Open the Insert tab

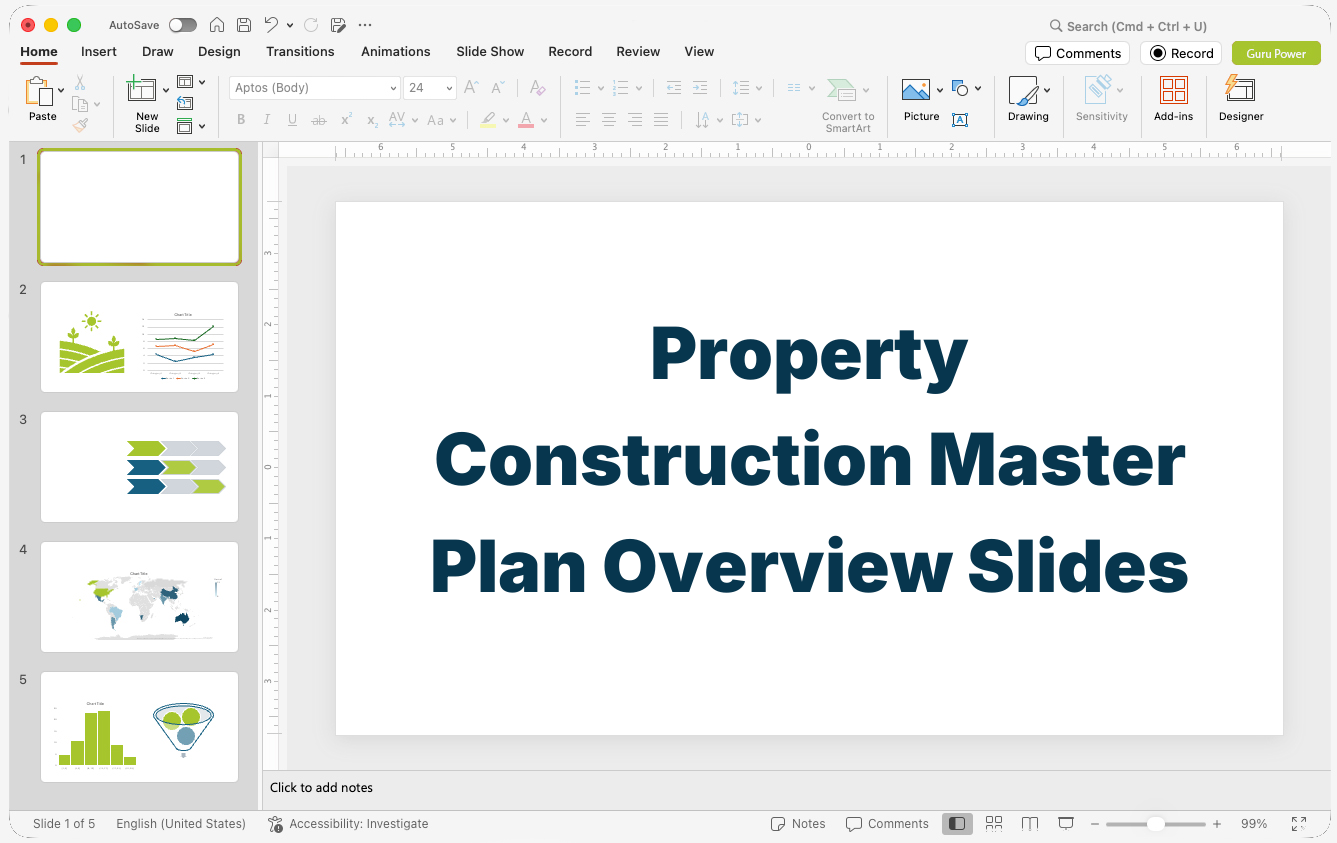tap(99, 52)
